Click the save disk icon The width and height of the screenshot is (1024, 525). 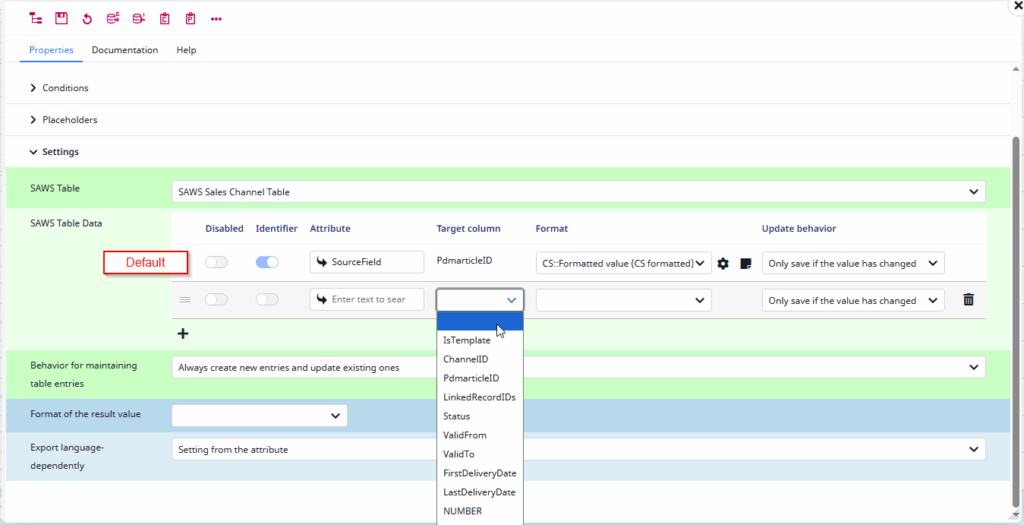(x=61, y=19)
